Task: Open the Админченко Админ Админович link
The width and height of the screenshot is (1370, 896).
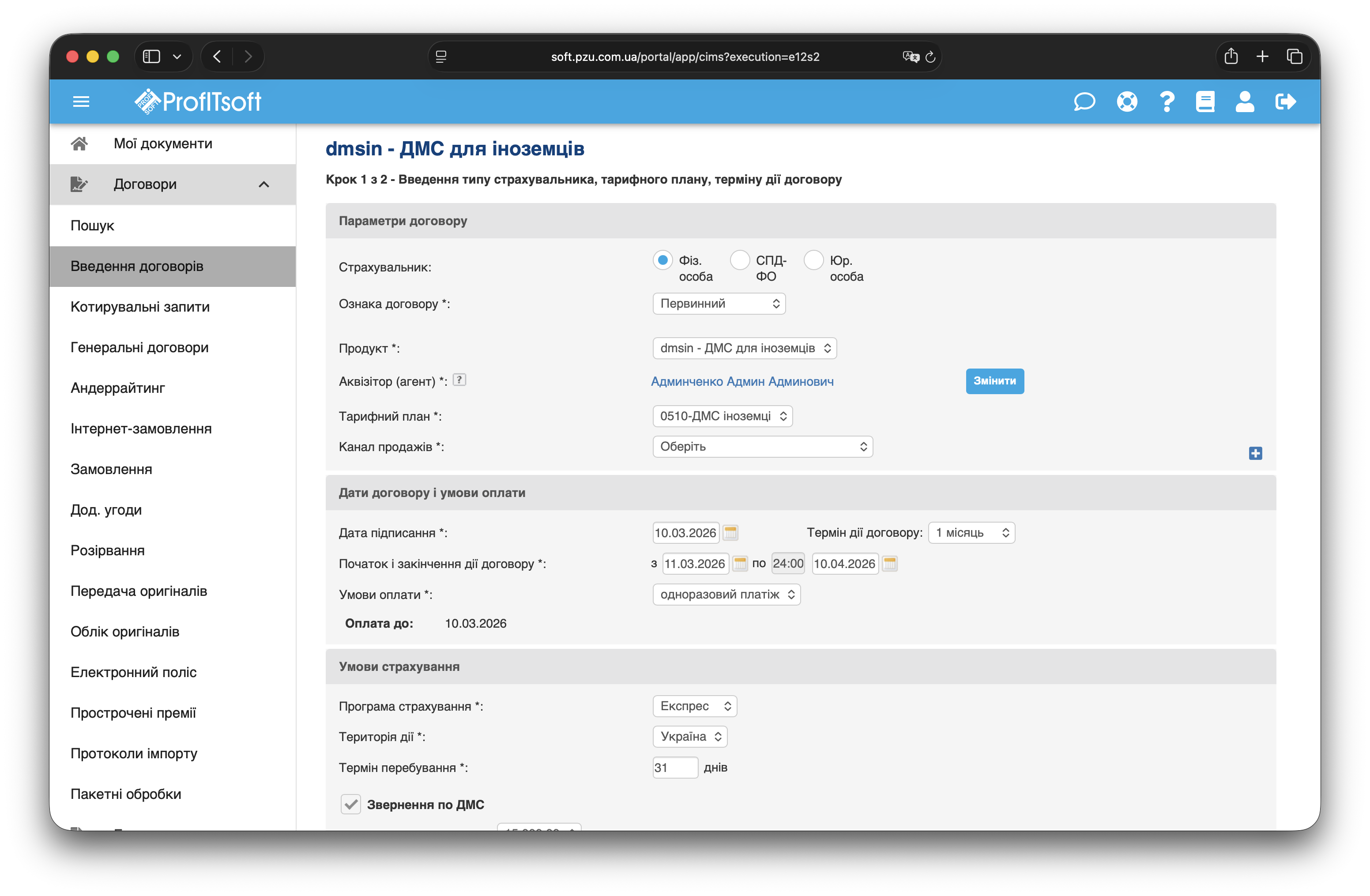Action: (741, 381)
